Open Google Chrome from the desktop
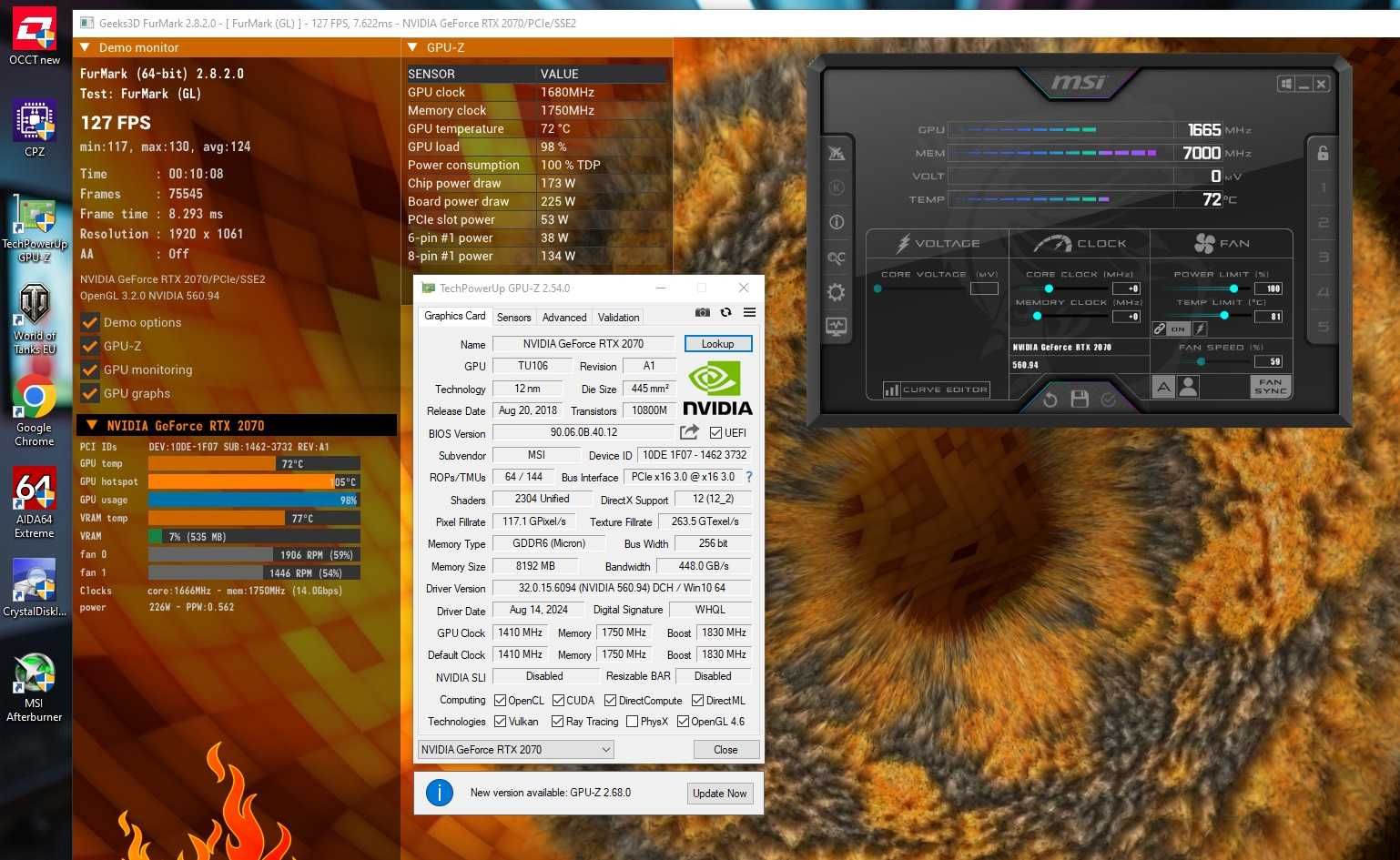The image size is (1400, 860). (x=35, y=410)
